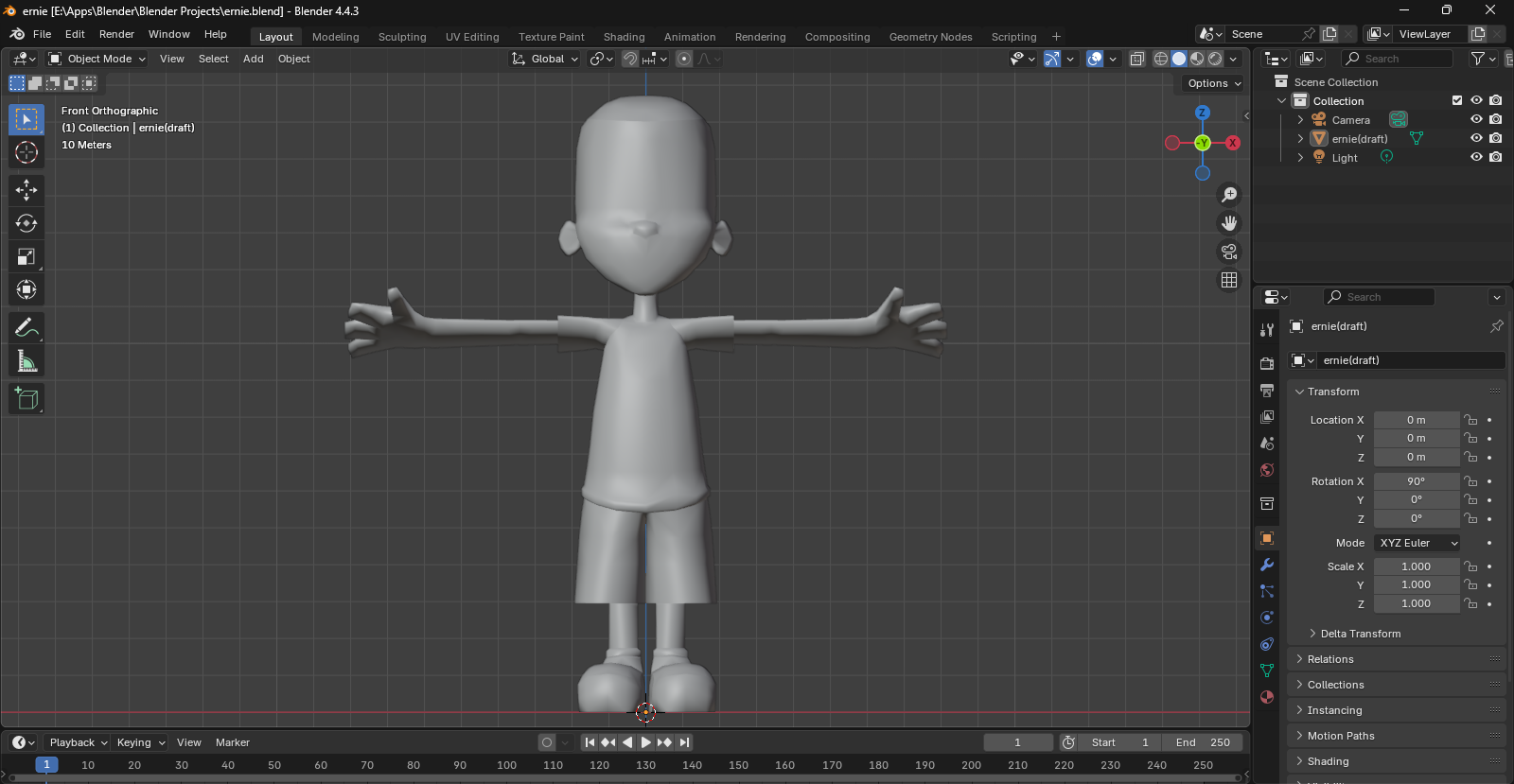This screenshot has height=784, width=1514.
Task: Open the Object Data mesh tab
Action: click(1267, 671)
